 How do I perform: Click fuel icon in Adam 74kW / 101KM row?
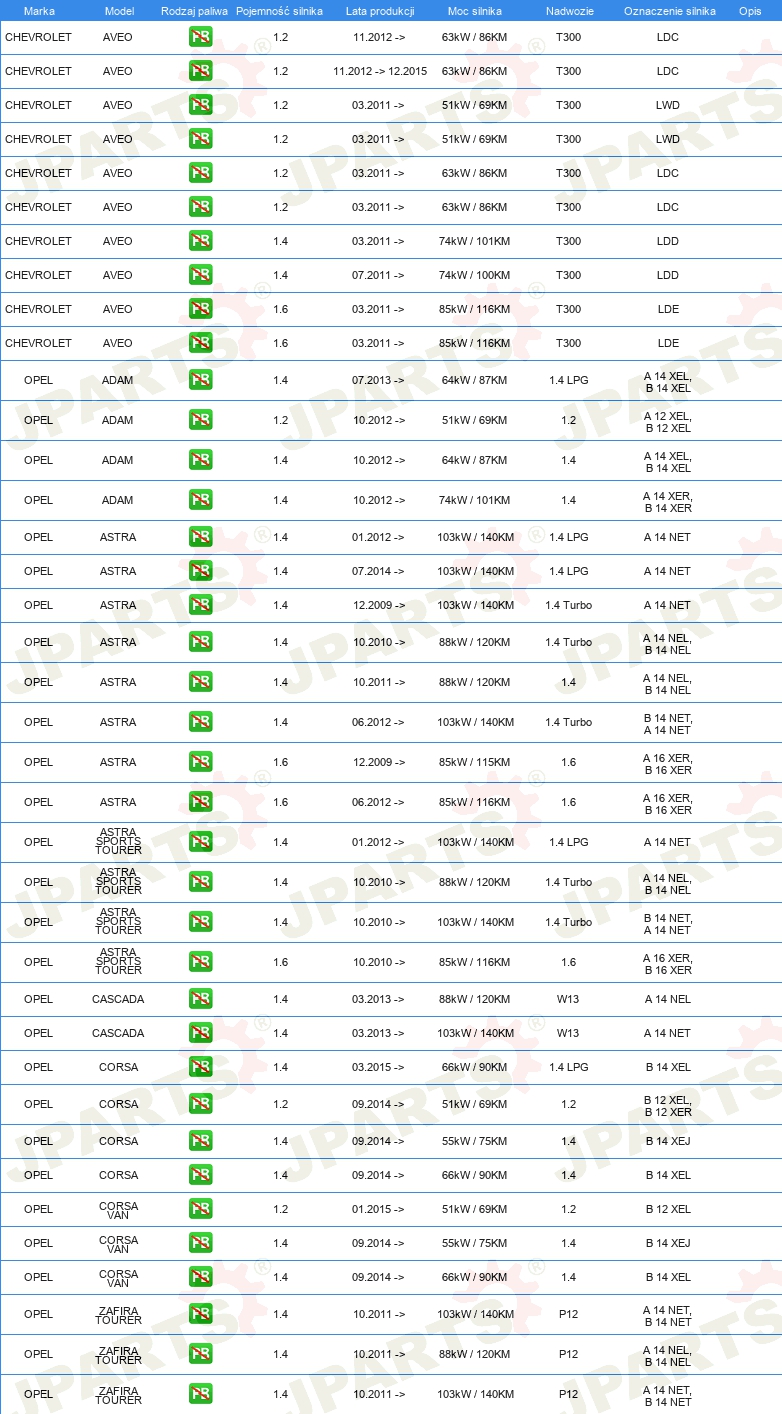[200, 500]
